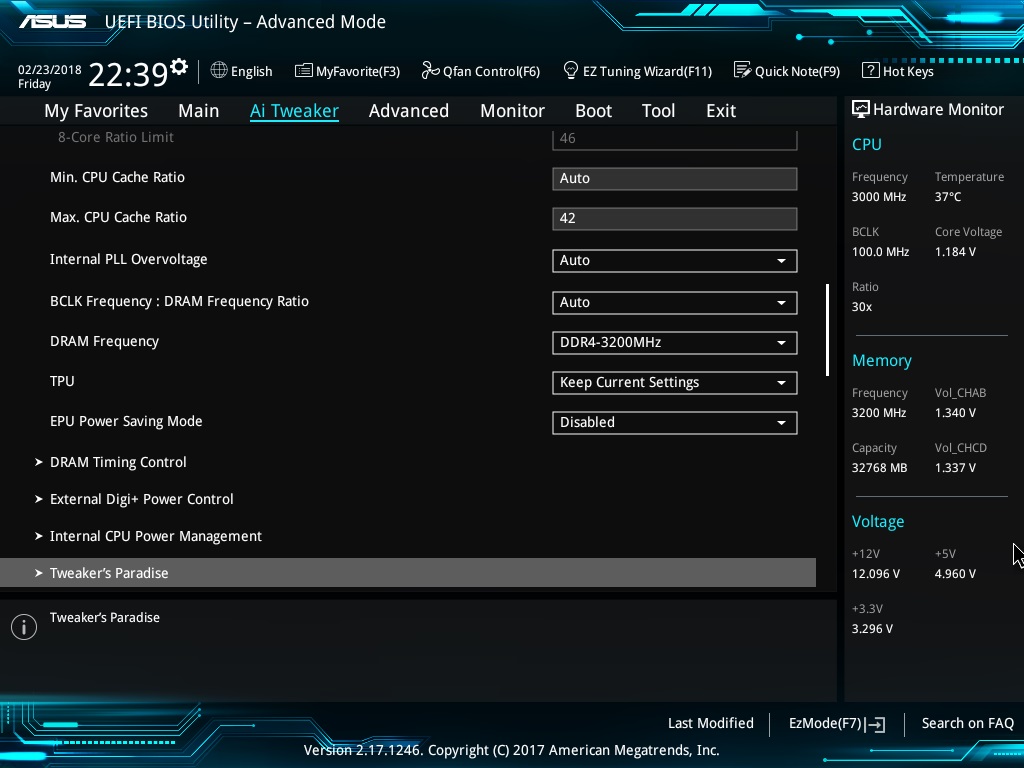
Task: Launch EZ Tuning Wizard bulb icon
Action: point(571,70)
